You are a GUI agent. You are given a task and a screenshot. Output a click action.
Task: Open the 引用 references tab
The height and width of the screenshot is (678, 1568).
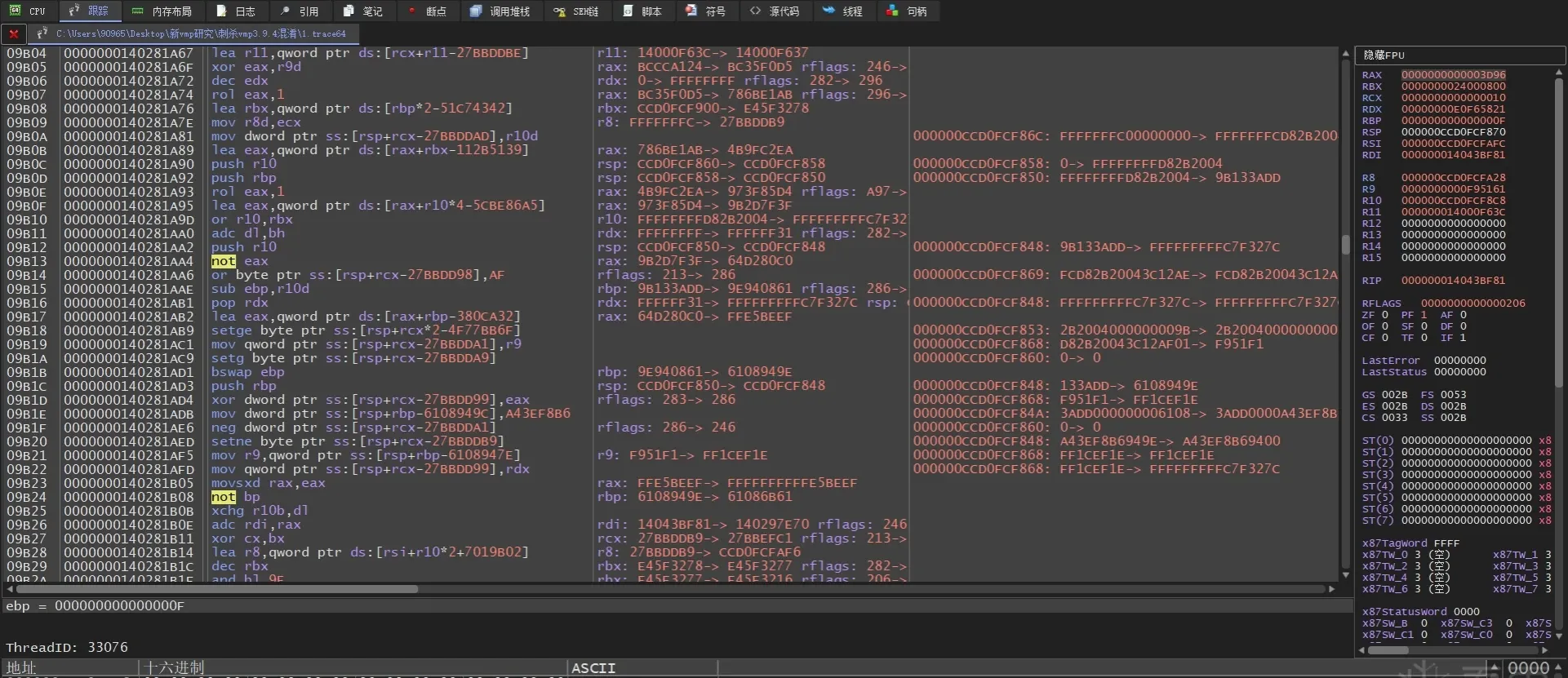coord(300,11)
